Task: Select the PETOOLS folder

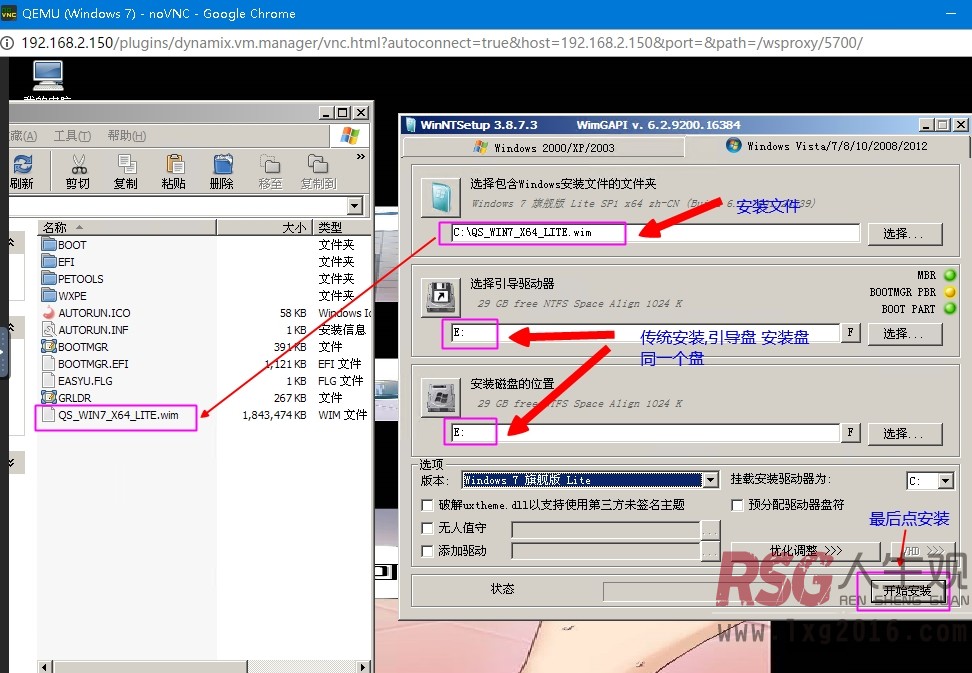Action: coord(73,279)
